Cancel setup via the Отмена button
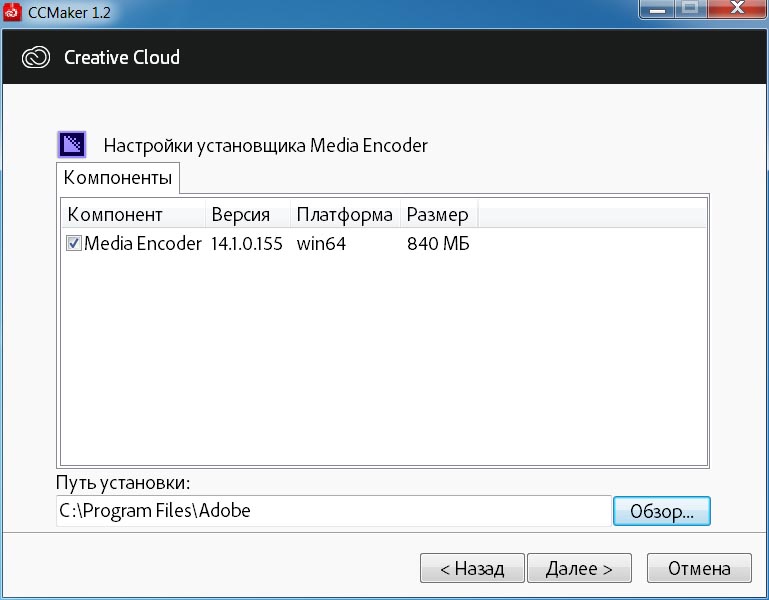The height and width of the screenshot is (600, 769). pyautogui.click(x=699, y=568)
